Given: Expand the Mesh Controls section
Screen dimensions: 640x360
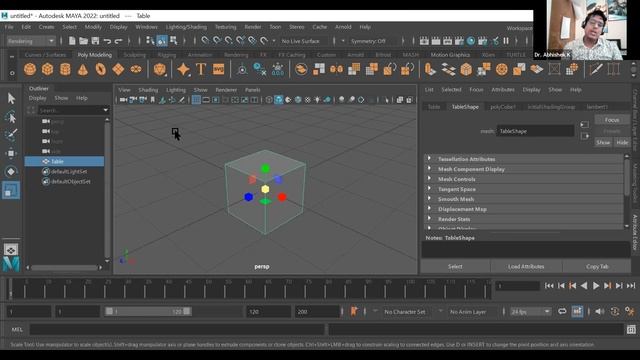Looking at the screenshot, I should coord(524,179).
